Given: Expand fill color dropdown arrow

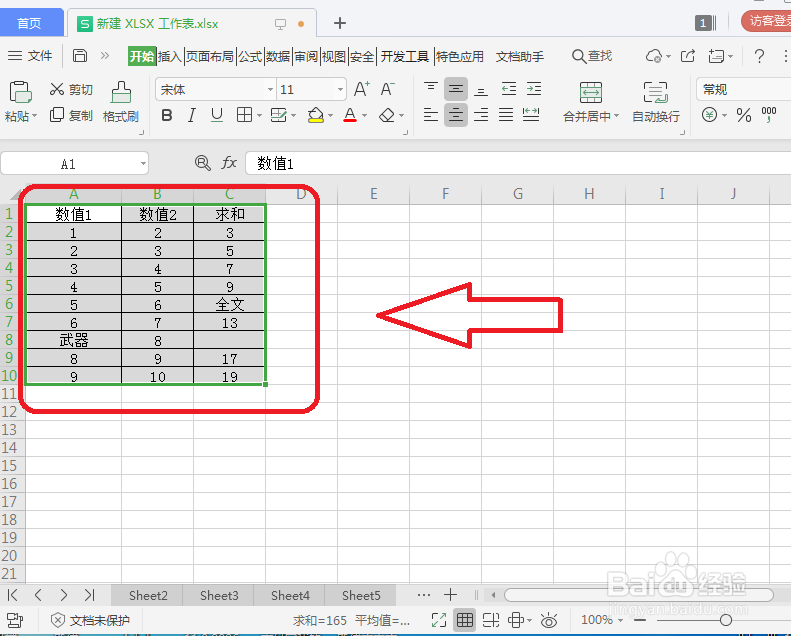Looking at the screenshot, I should point(330,116).
